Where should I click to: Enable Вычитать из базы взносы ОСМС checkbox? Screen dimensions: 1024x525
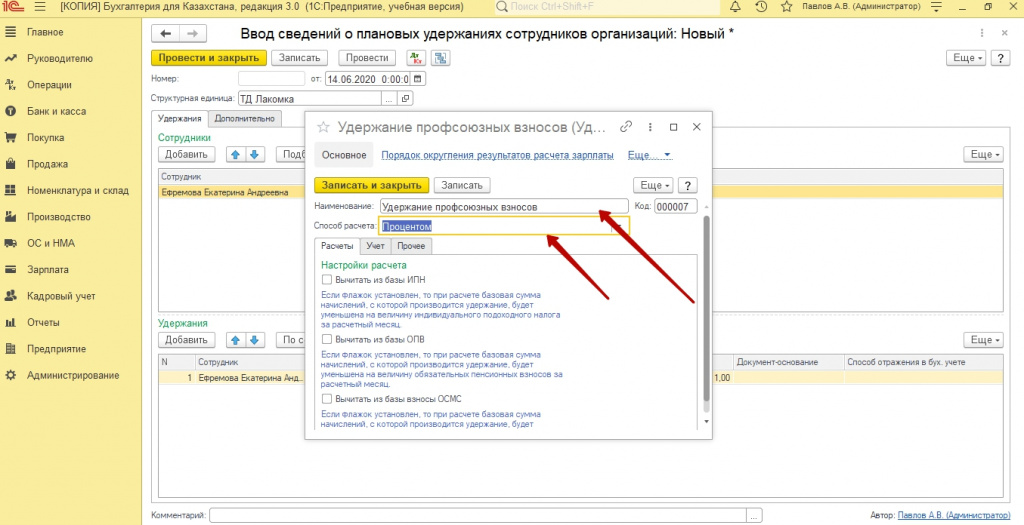(x=327, y=398)
